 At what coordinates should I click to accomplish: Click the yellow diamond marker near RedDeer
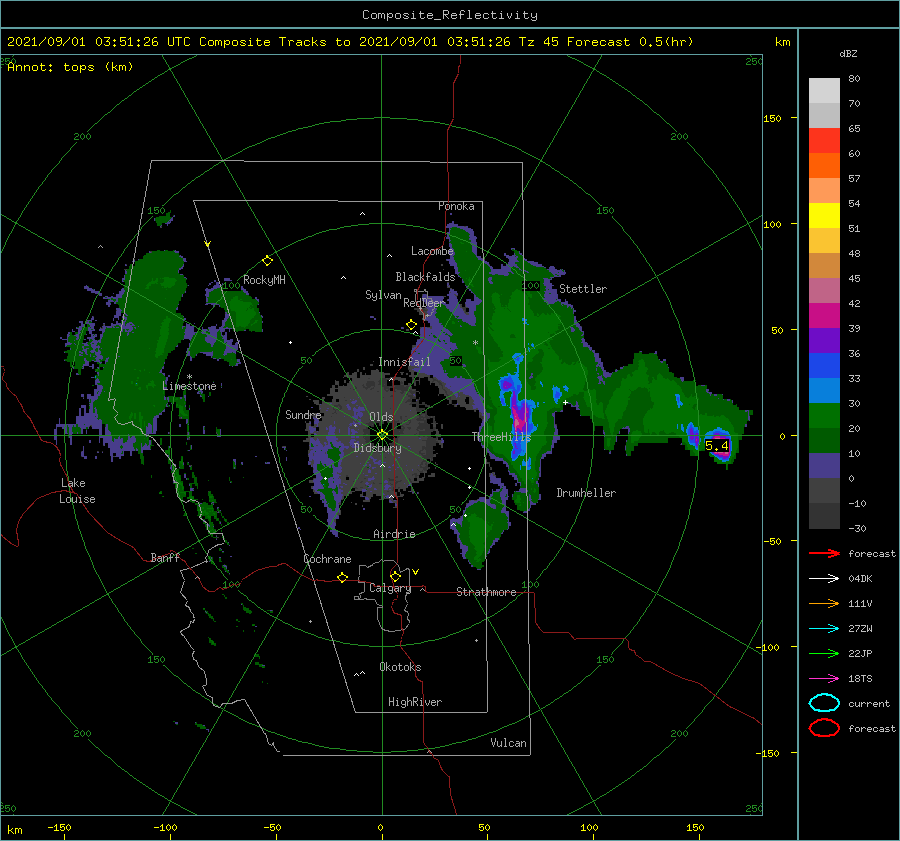(411, 325)
